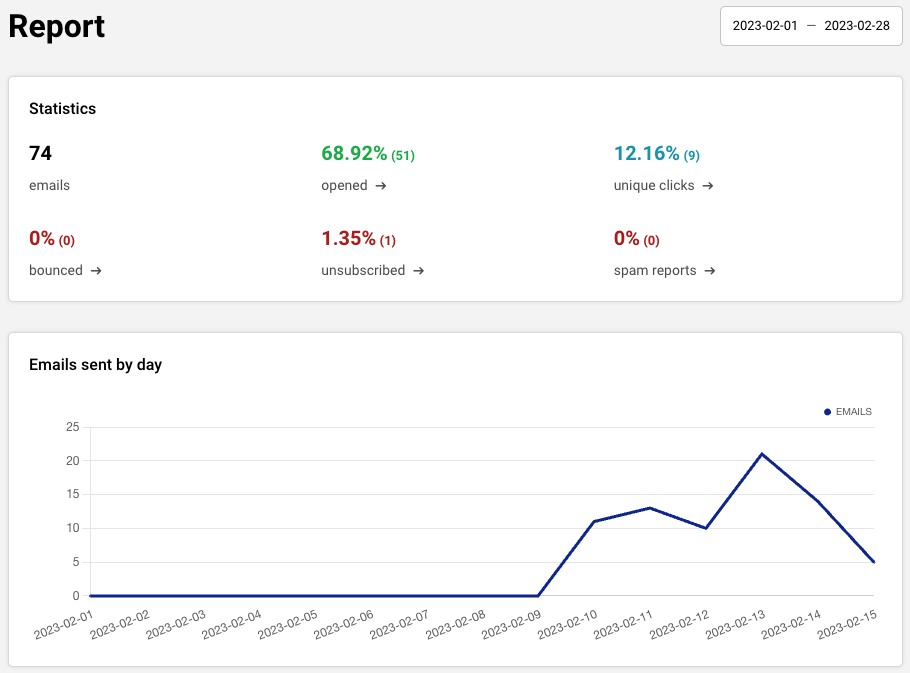Click the red 1.35% unsubscribed rate

(348, 239)
